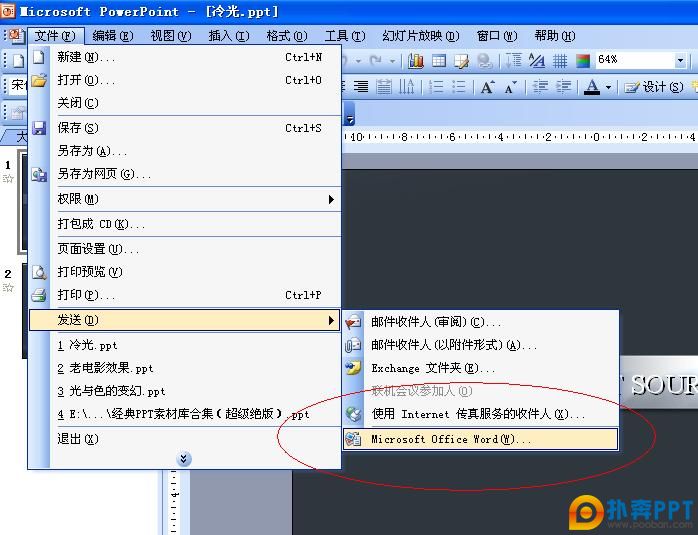
Task: Click the Insert Table toolbar icon
Action: (x=439, y=60)
